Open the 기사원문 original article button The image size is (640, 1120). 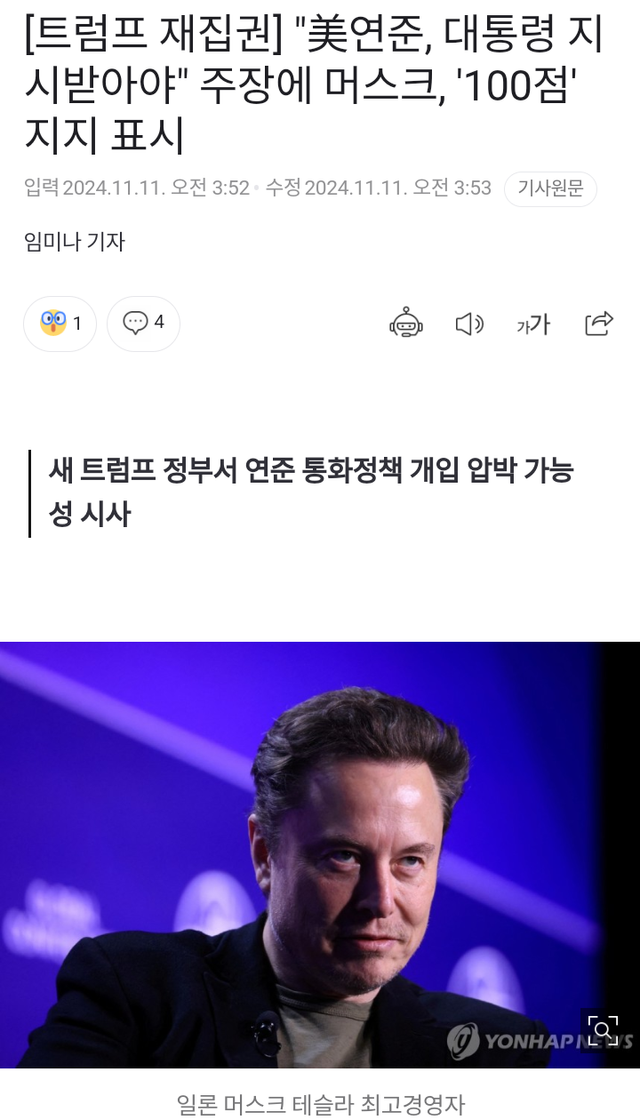(550, 189)
